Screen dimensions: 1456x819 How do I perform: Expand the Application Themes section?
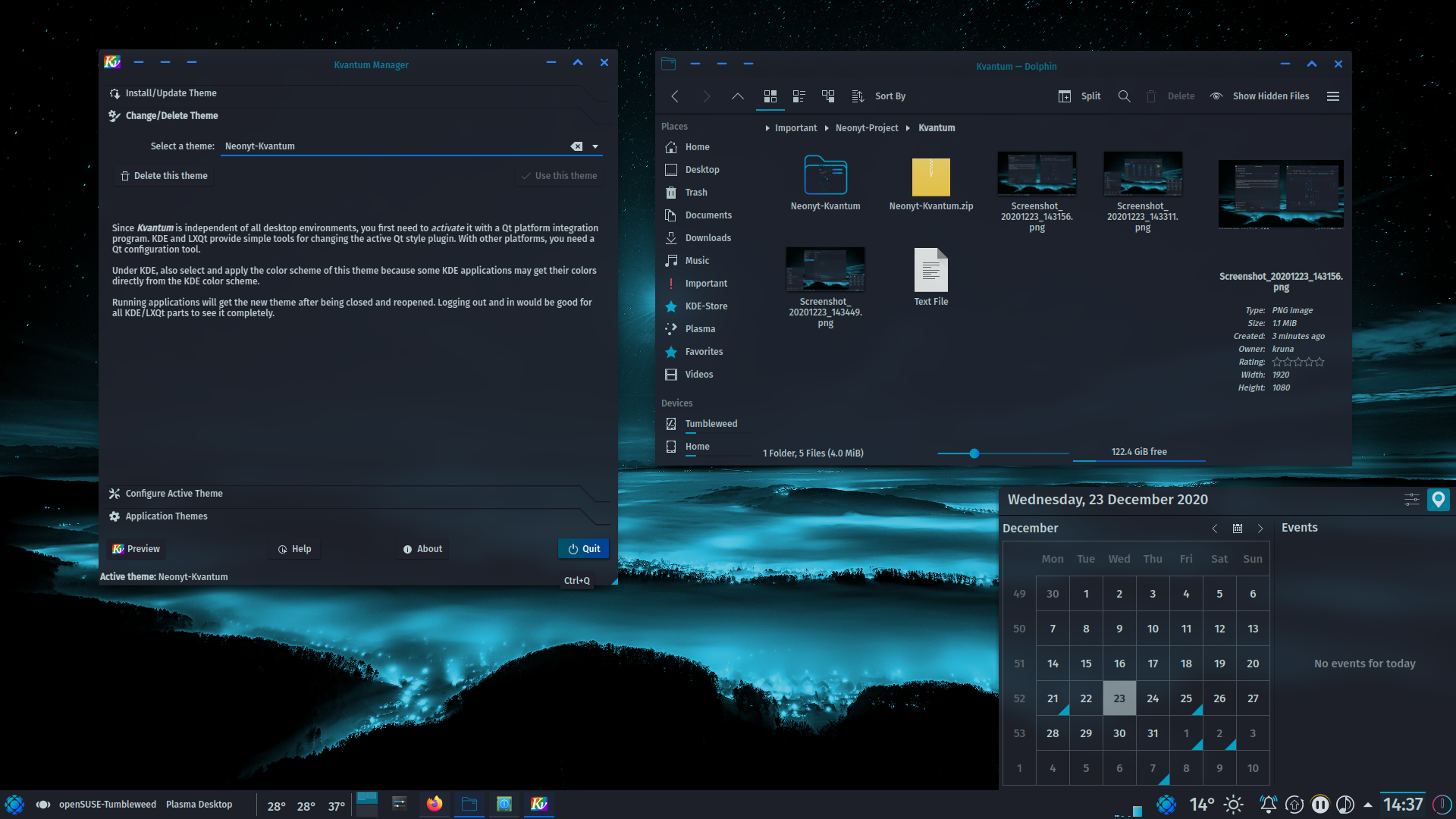356,516
